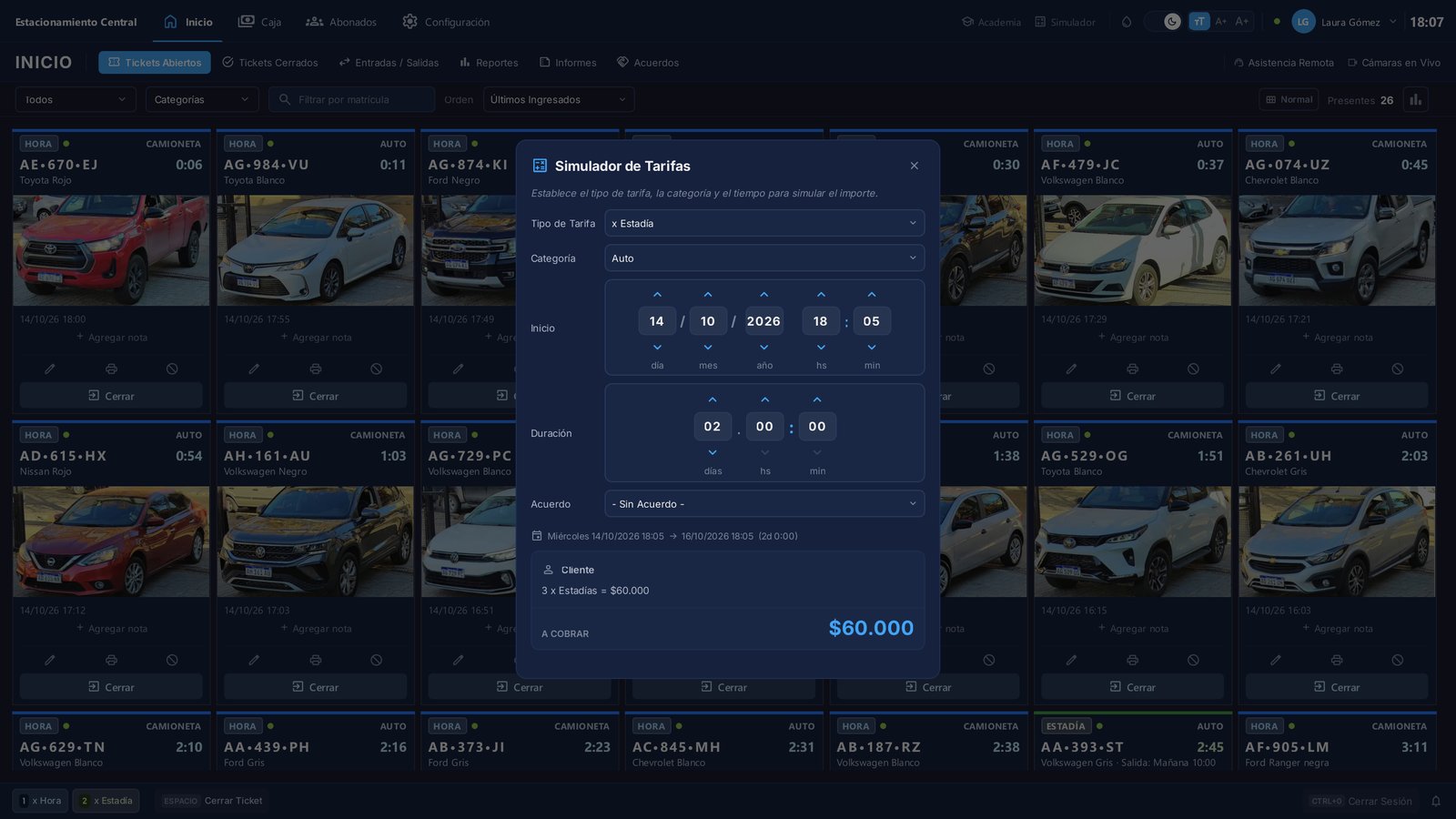The image size is (1456, 819).
Task: Close the Simulador de Tarifas dialog
Action: [x=915, y=166]
